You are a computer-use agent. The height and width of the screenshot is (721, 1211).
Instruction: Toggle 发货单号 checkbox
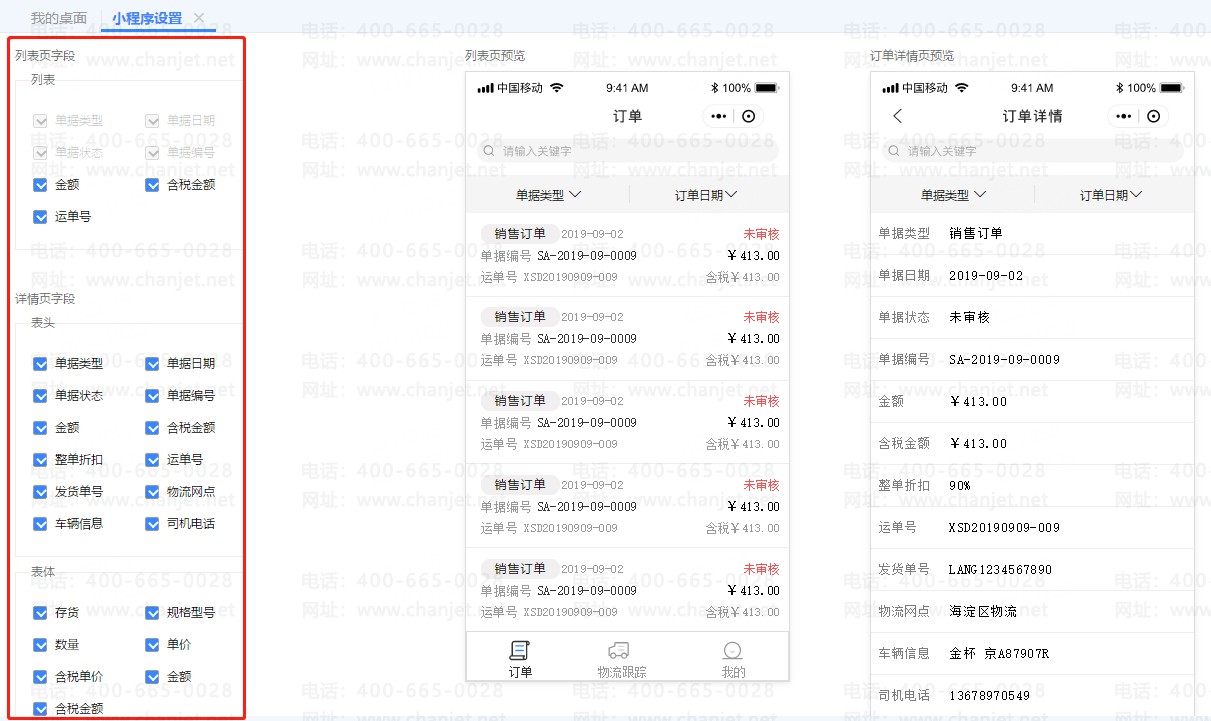pyautogui.click(x=41, y=492)
